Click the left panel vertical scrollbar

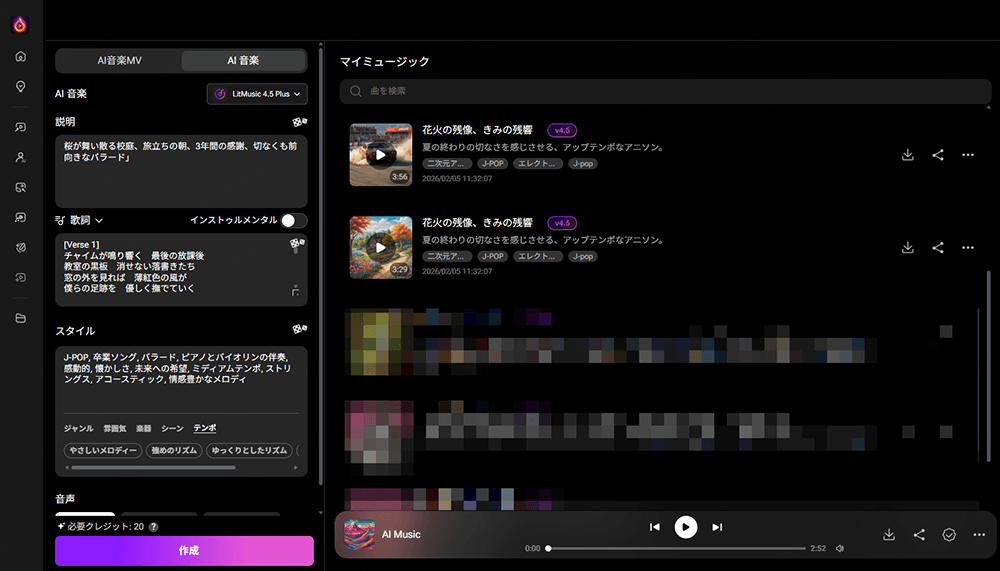click(x=320, y=268)
